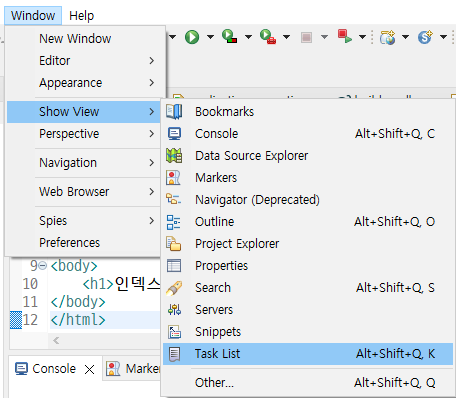Image resolution: width=456 pixels, height=398 pixels.
Task: Select Task List view entry
Action: (308, 354)
